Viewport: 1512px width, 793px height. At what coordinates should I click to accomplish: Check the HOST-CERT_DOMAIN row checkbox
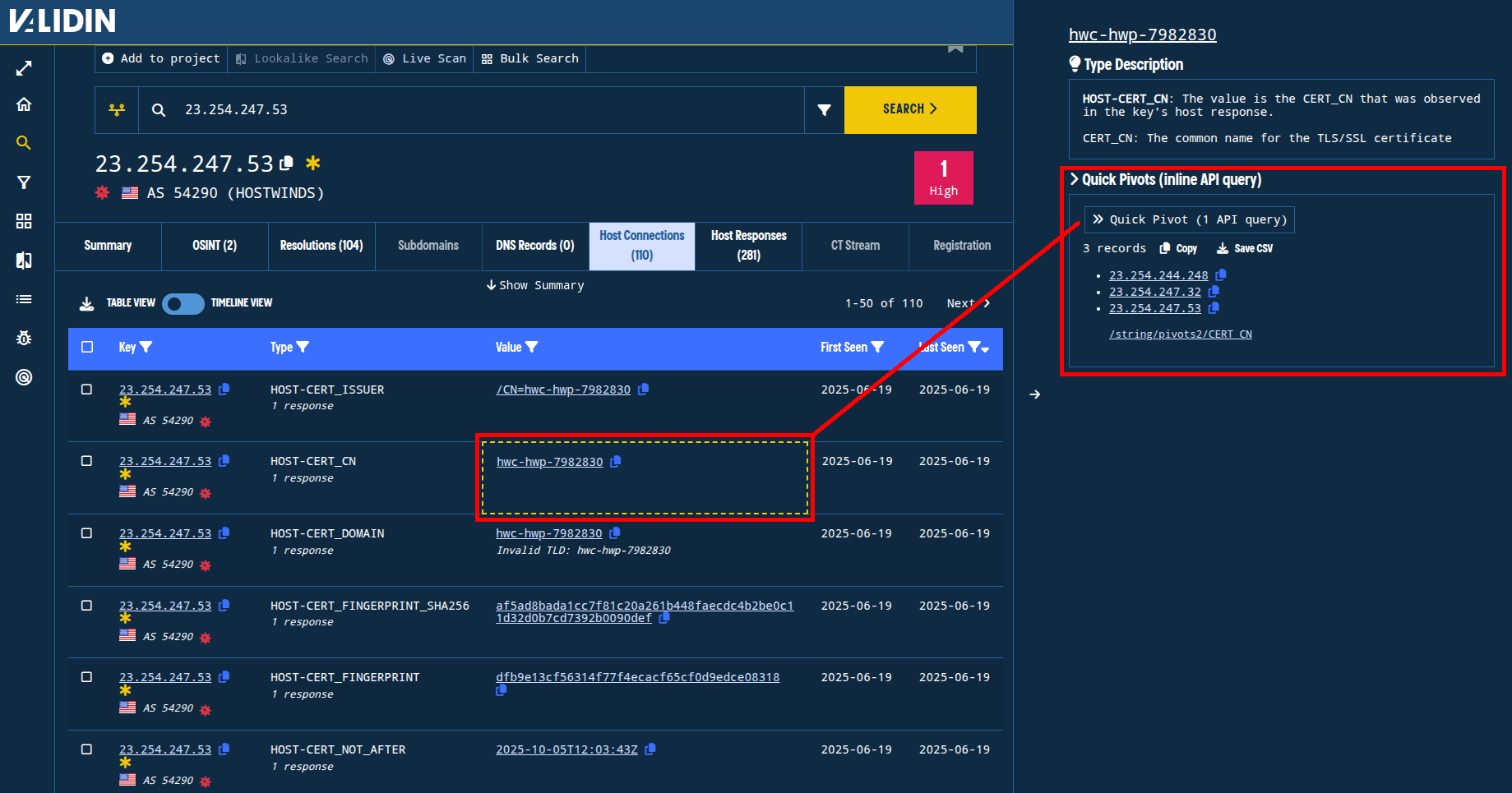[x=86, y=533]
